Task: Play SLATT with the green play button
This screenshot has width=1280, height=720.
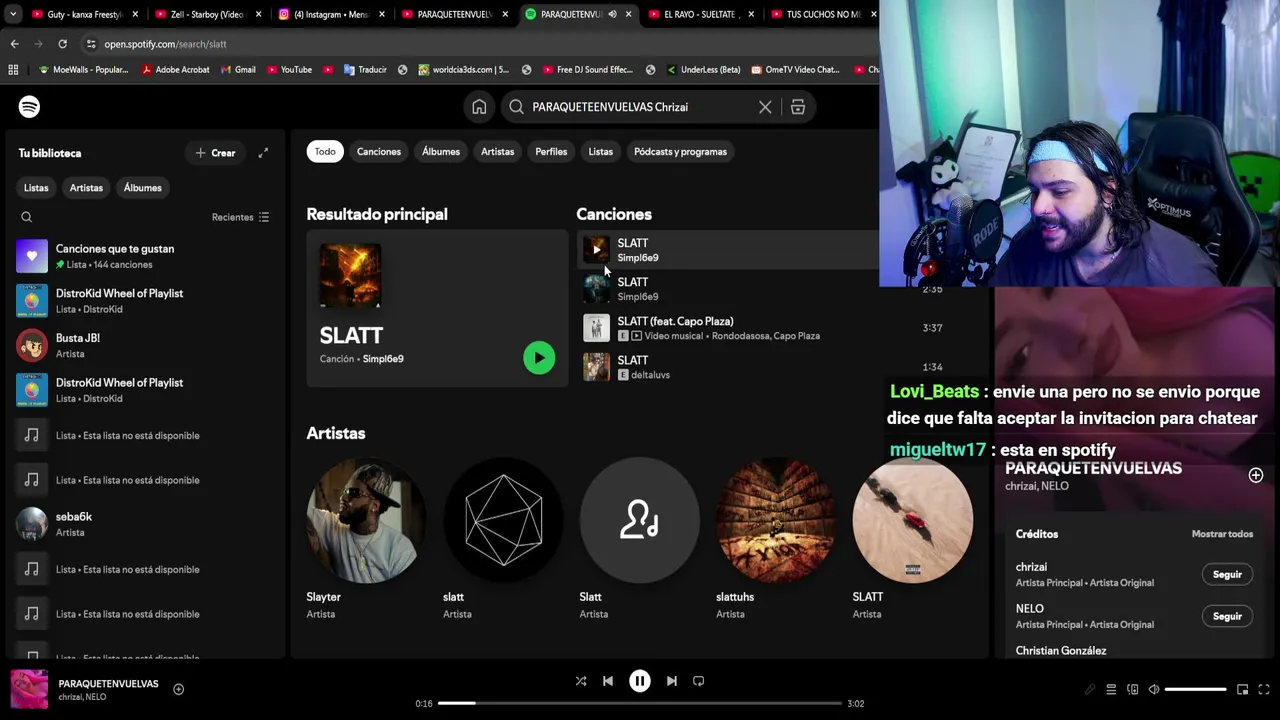Action: coord(539,358)
